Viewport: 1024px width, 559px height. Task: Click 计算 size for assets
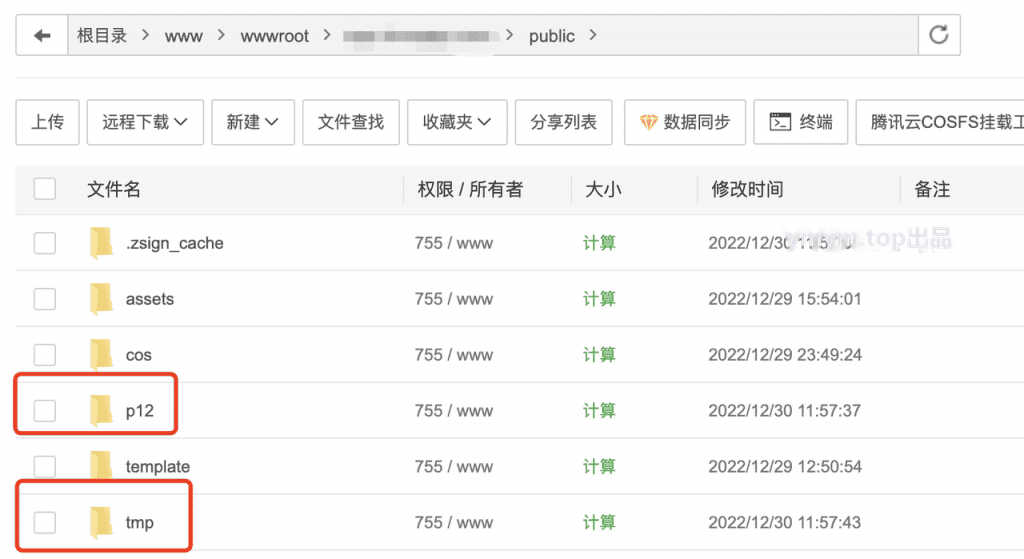pyautogui.click(x=600, y=299)
